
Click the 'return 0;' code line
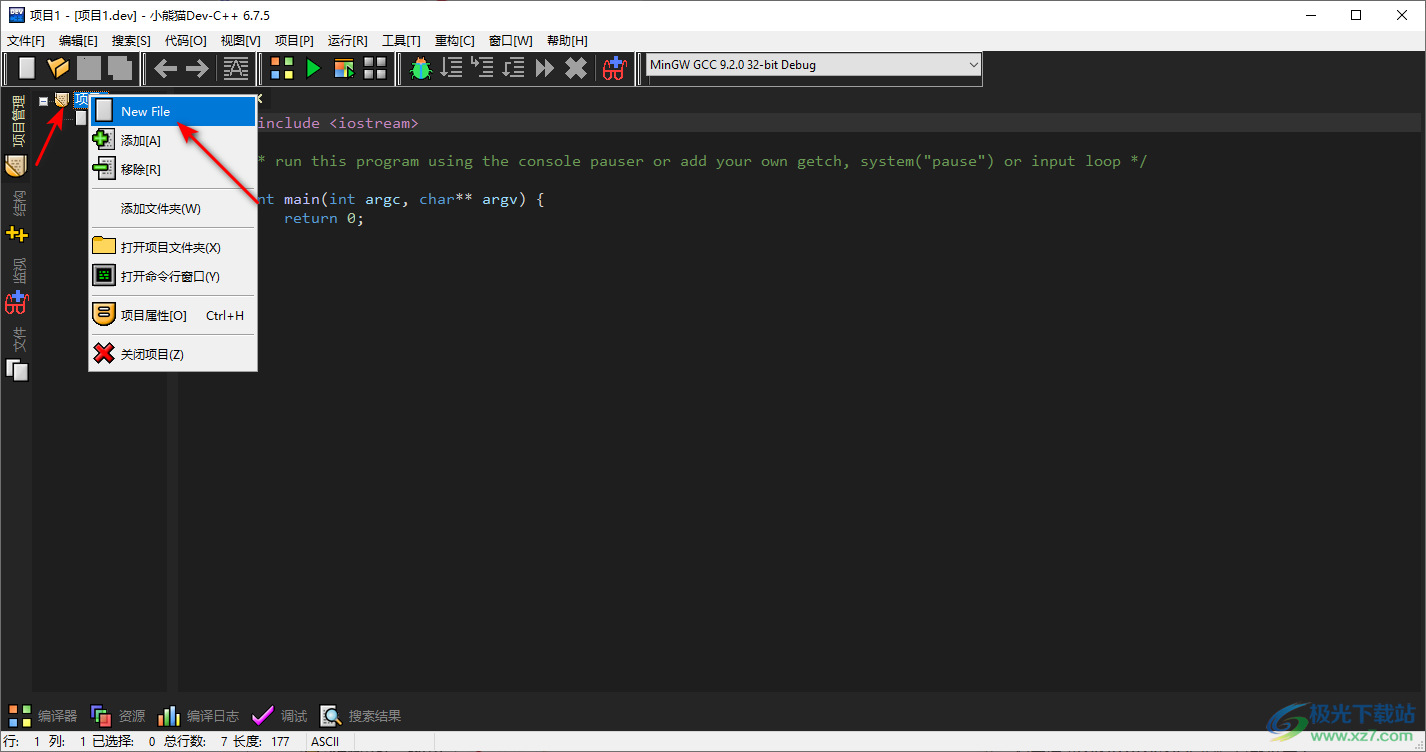tap(324, 218)
